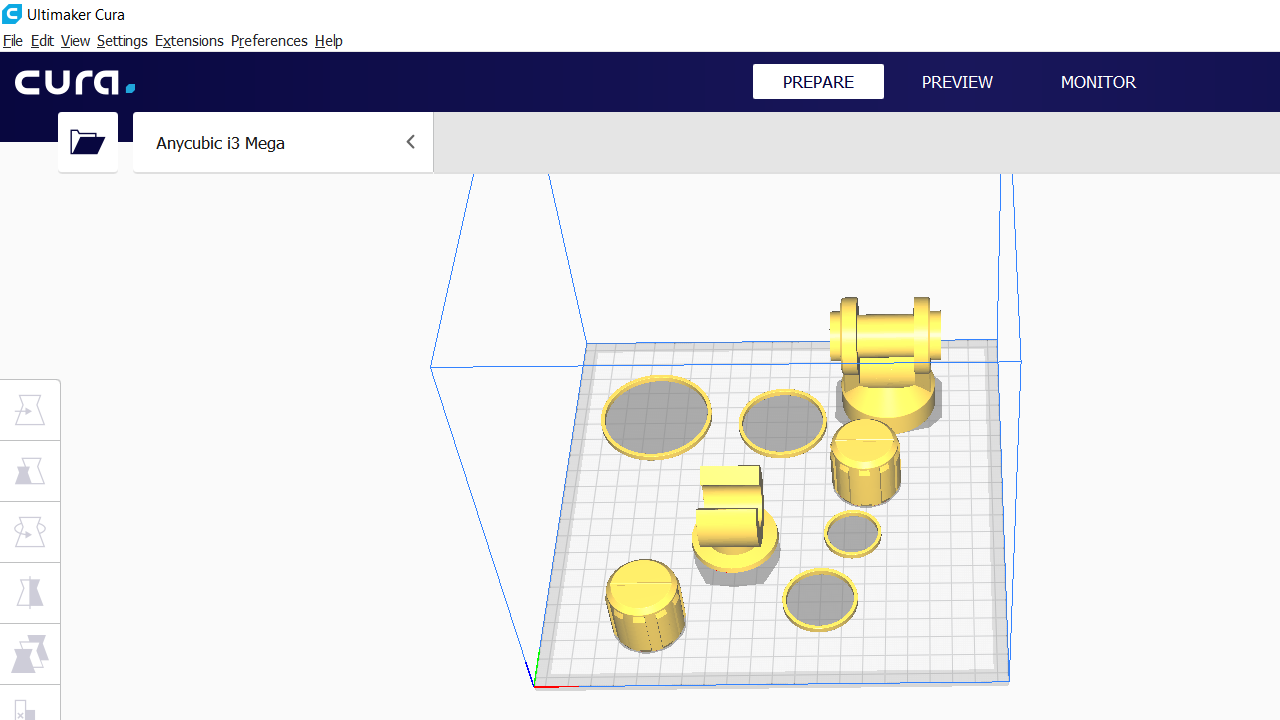This screenshot has height=720, width=1280.
Task: Expand the Anycubic i3 Mega printer selector
Action: click(x=283, y=142)
